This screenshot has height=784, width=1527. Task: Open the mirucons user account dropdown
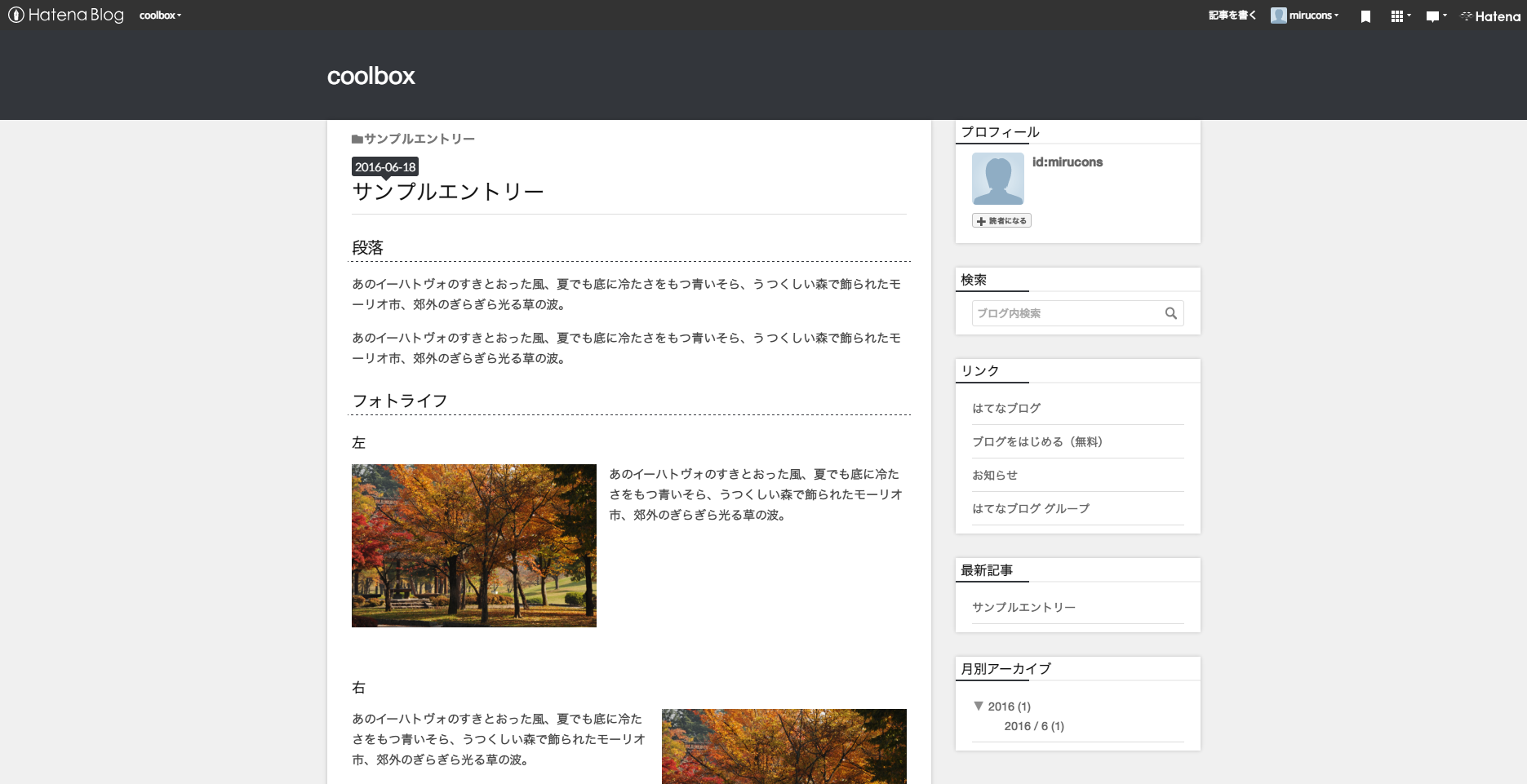click(x=1314, y=16)
